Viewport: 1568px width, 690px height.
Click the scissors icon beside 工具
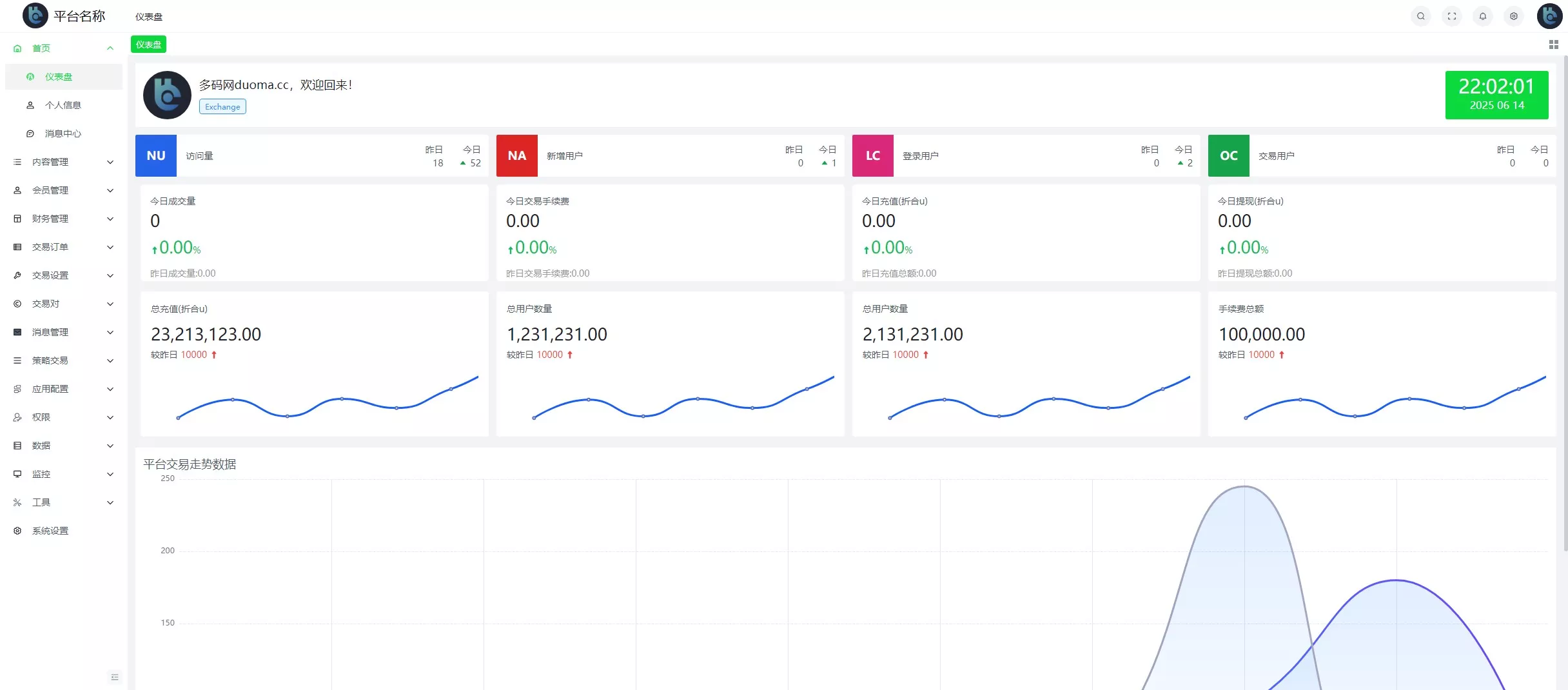17,502
